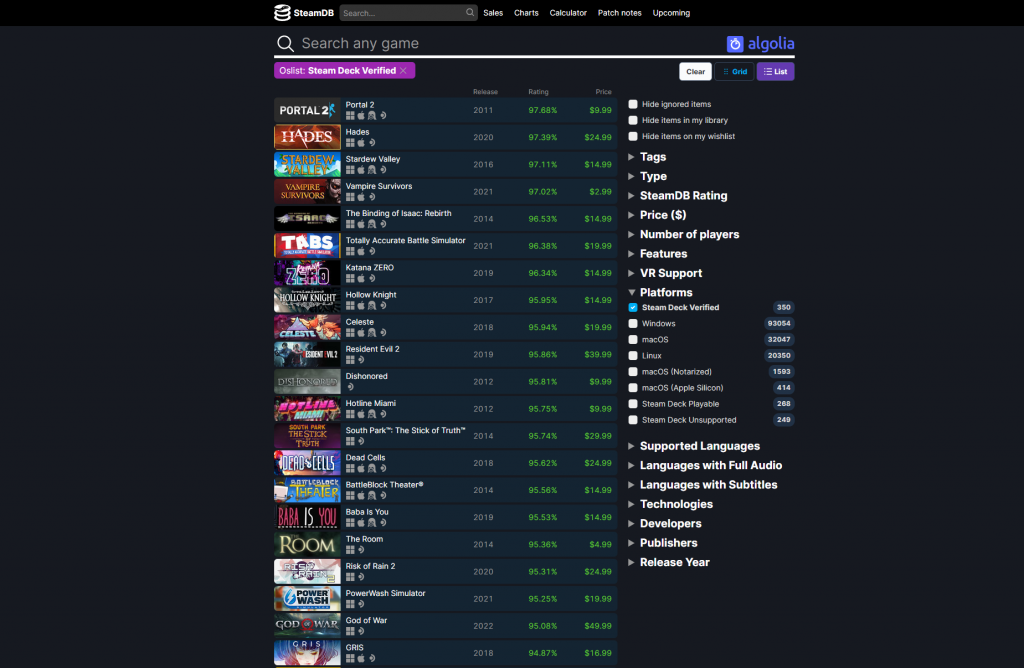The height and width of the screenshot is (668, 1024).
Task: Click Steam Deck icon under PowerWash Simulator
Action: (x=361, y=604)
